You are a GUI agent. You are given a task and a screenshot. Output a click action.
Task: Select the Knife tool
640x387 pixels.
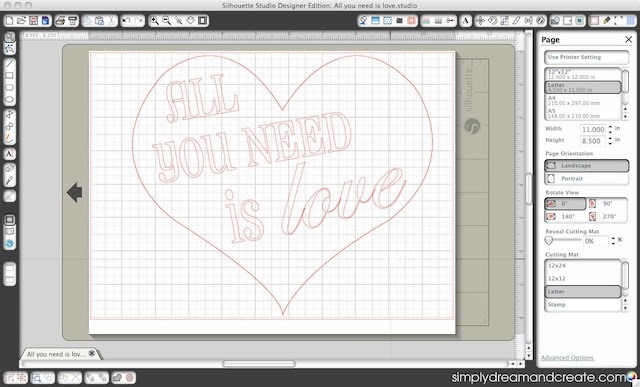[9, 180]
